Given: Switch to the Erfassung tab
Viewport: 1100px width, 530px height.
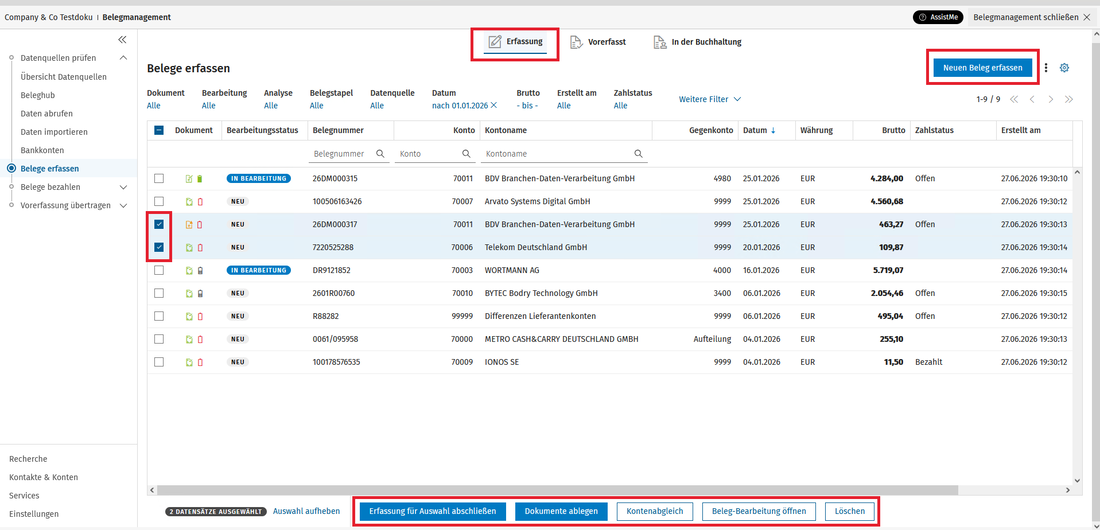Looking at the screenshot, I should click(515, 42).
